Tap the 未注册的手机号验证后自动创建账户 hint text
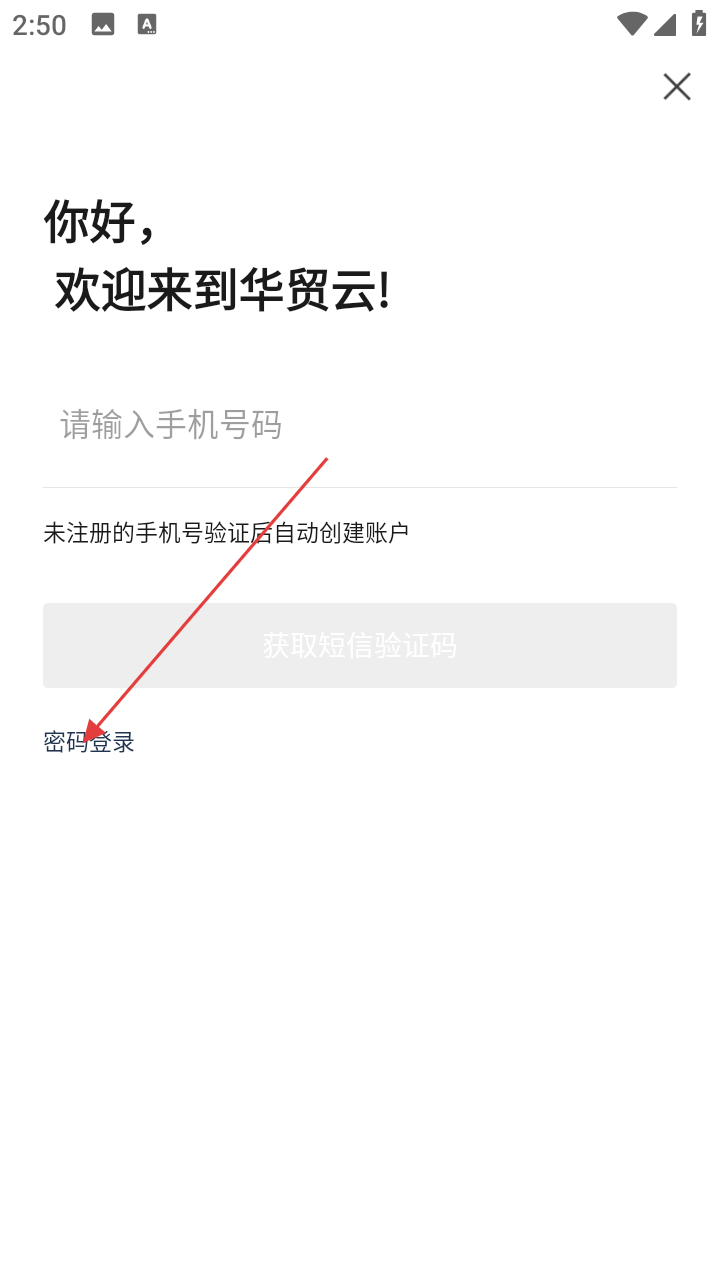This screenshot has width=720, height=1280. (226, 533)
